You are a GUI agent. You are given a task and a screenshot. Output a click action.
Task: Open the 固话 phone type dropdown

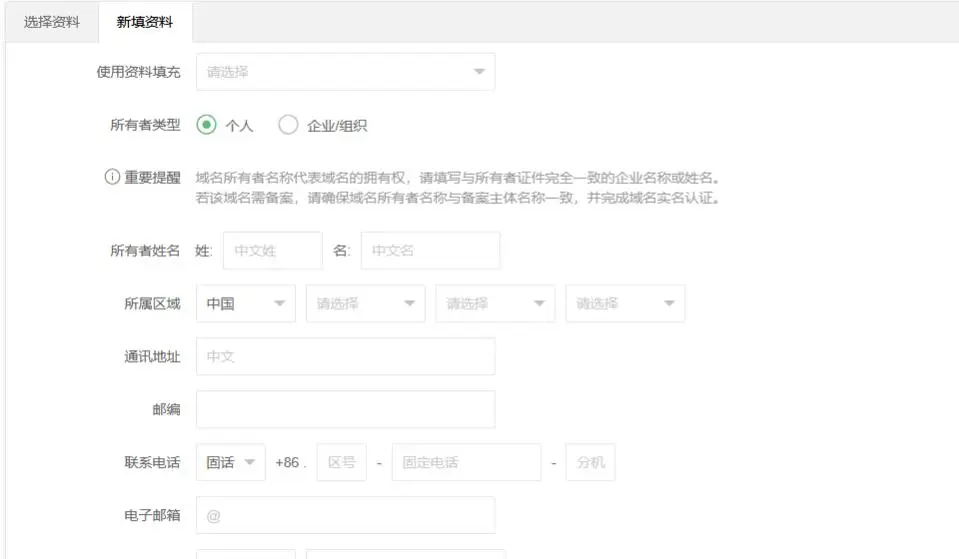(231, 462)
